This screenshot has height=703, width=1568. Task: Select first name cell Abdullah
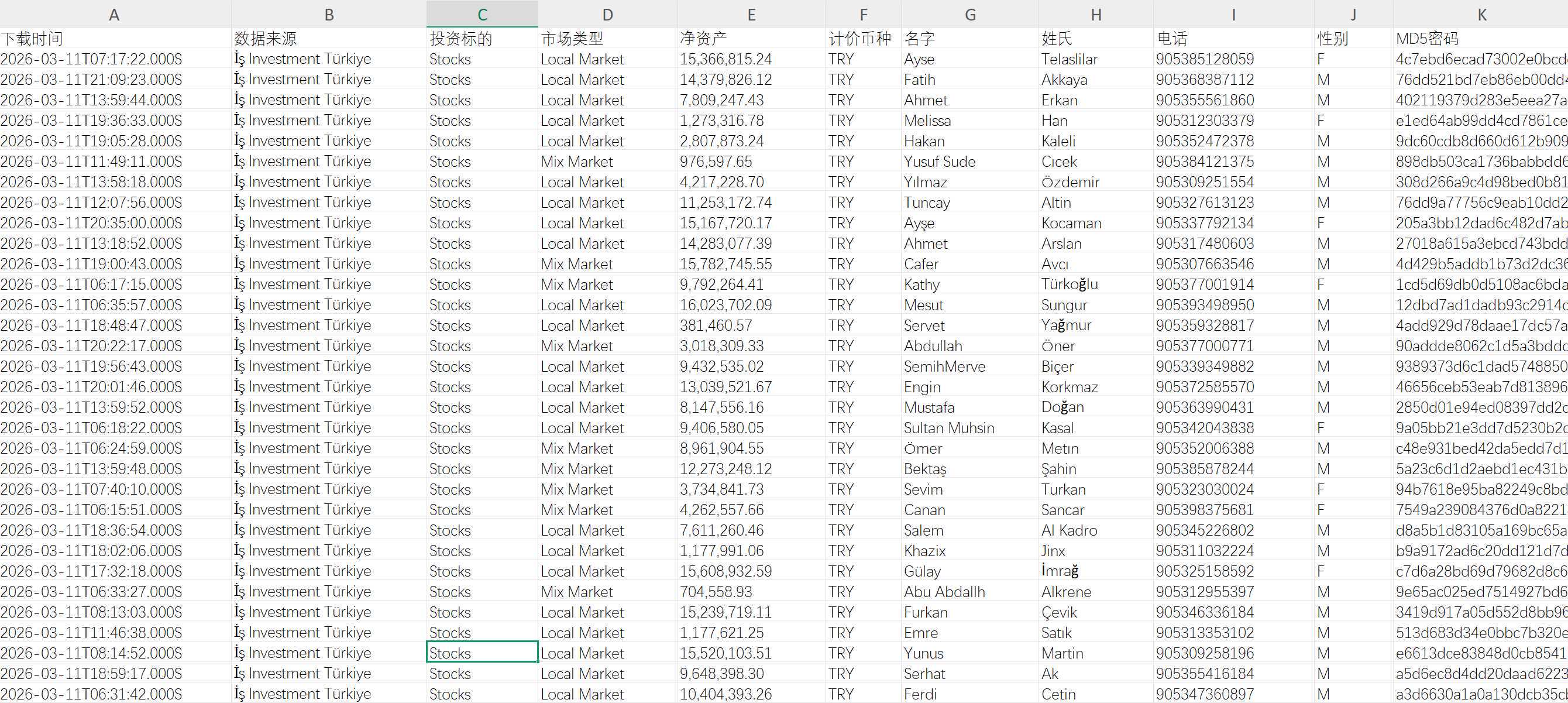(x=970, y=346)
